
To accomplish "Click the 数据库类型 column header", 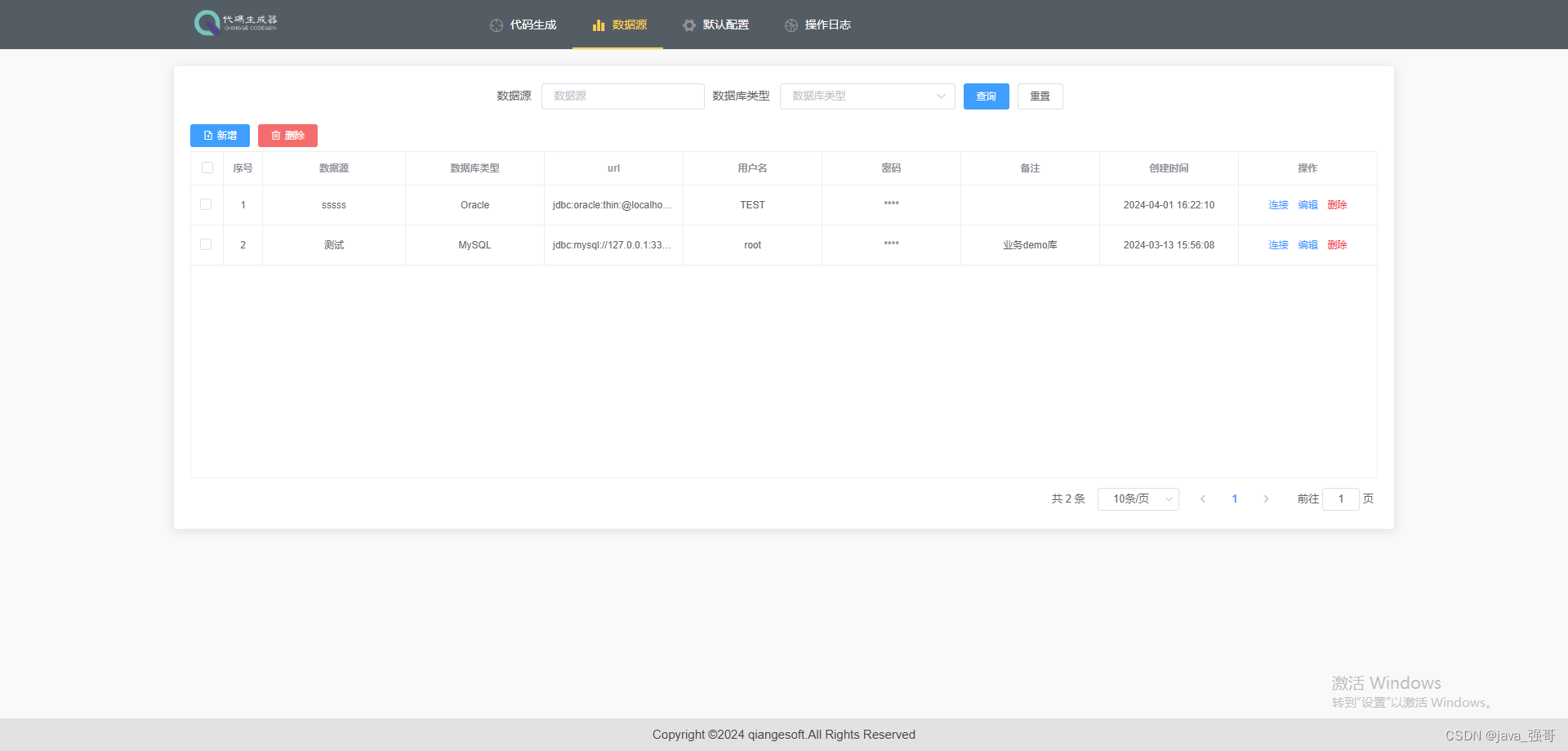I will tap(474, 168).
